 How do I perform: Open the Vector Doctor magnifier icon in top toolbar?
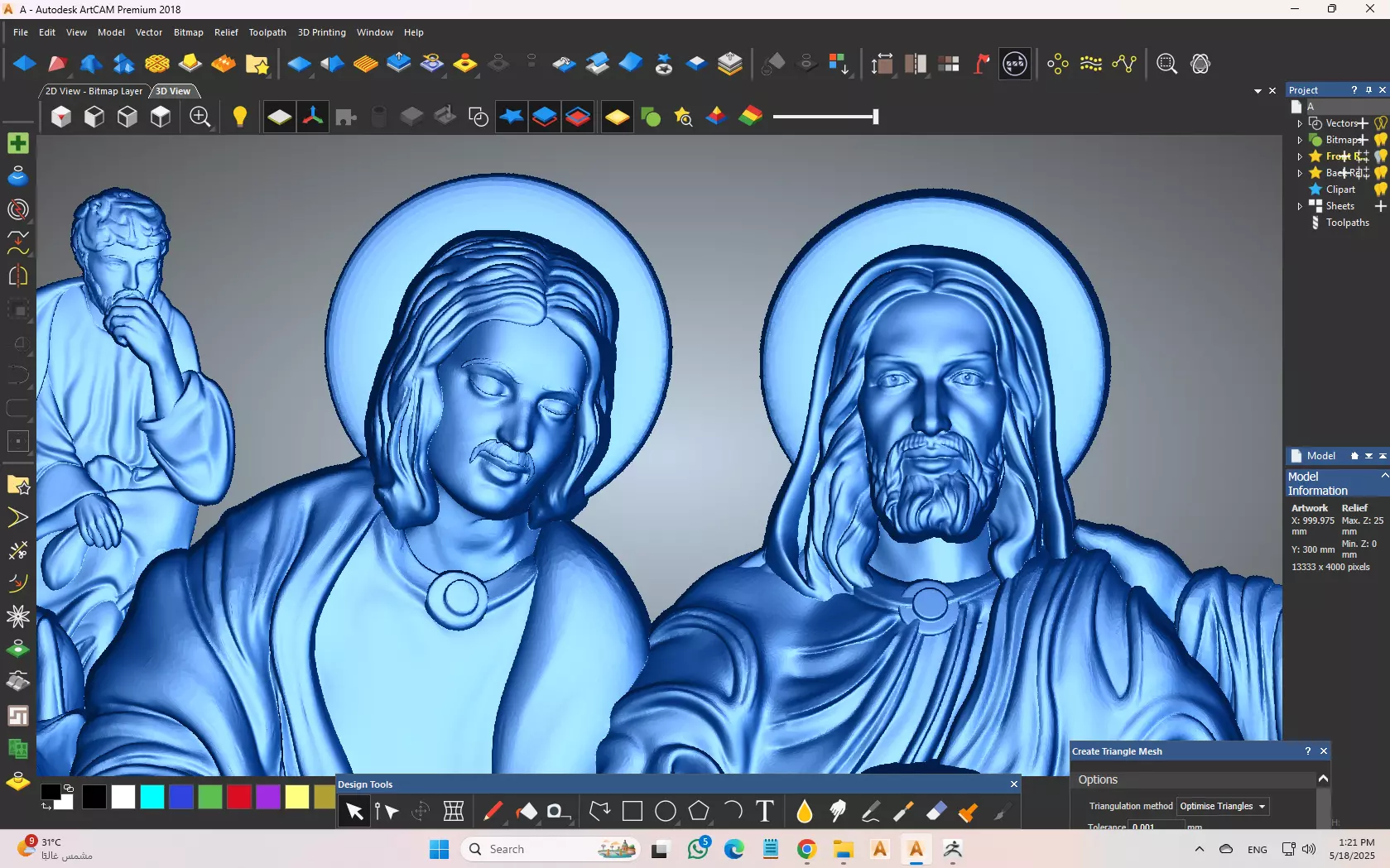[x=1166, y=64]
